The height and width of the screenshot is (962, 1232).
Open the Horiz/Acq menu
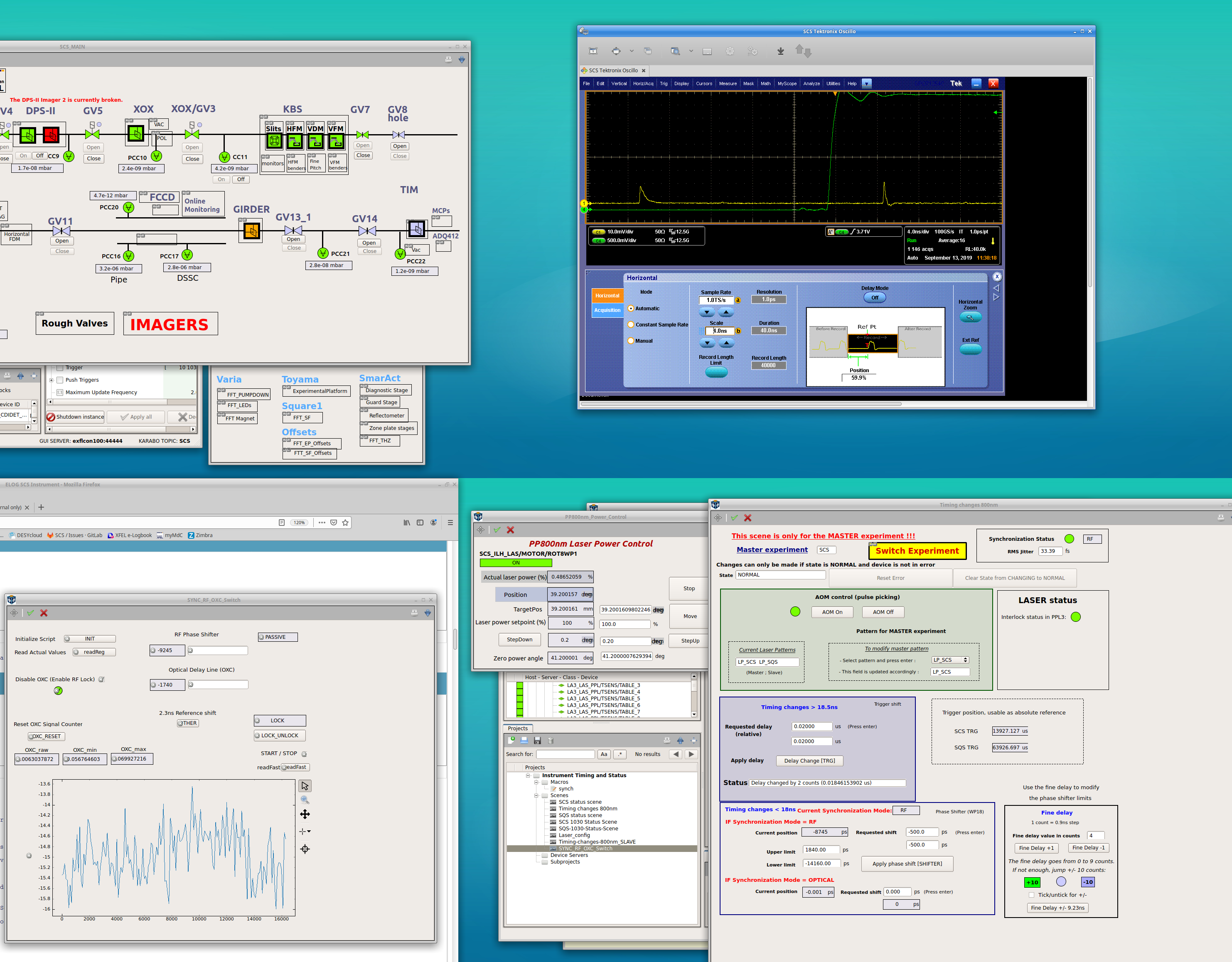tap(643, 83)
